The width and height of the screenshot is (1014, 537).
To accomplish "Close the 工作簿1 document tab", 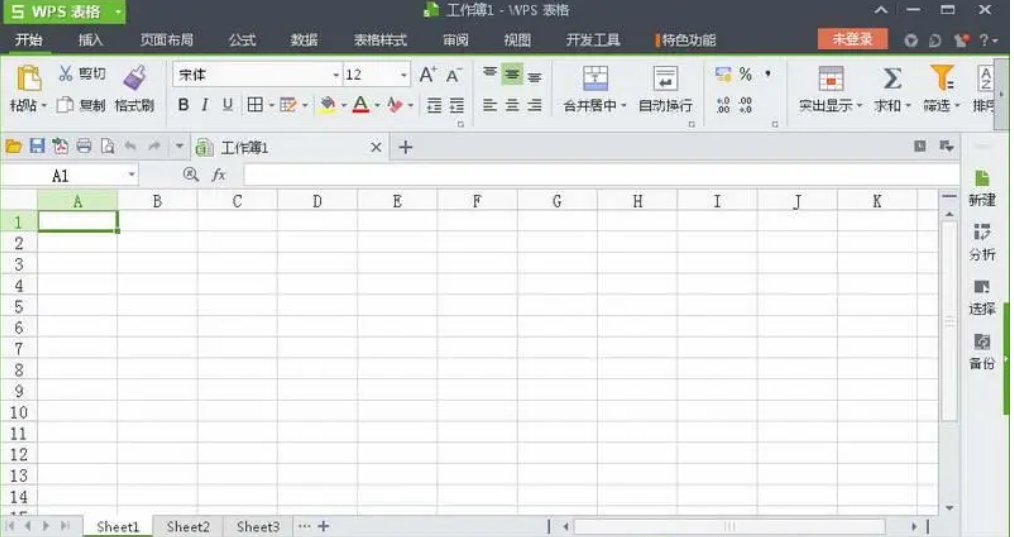I will click(376, 148).
